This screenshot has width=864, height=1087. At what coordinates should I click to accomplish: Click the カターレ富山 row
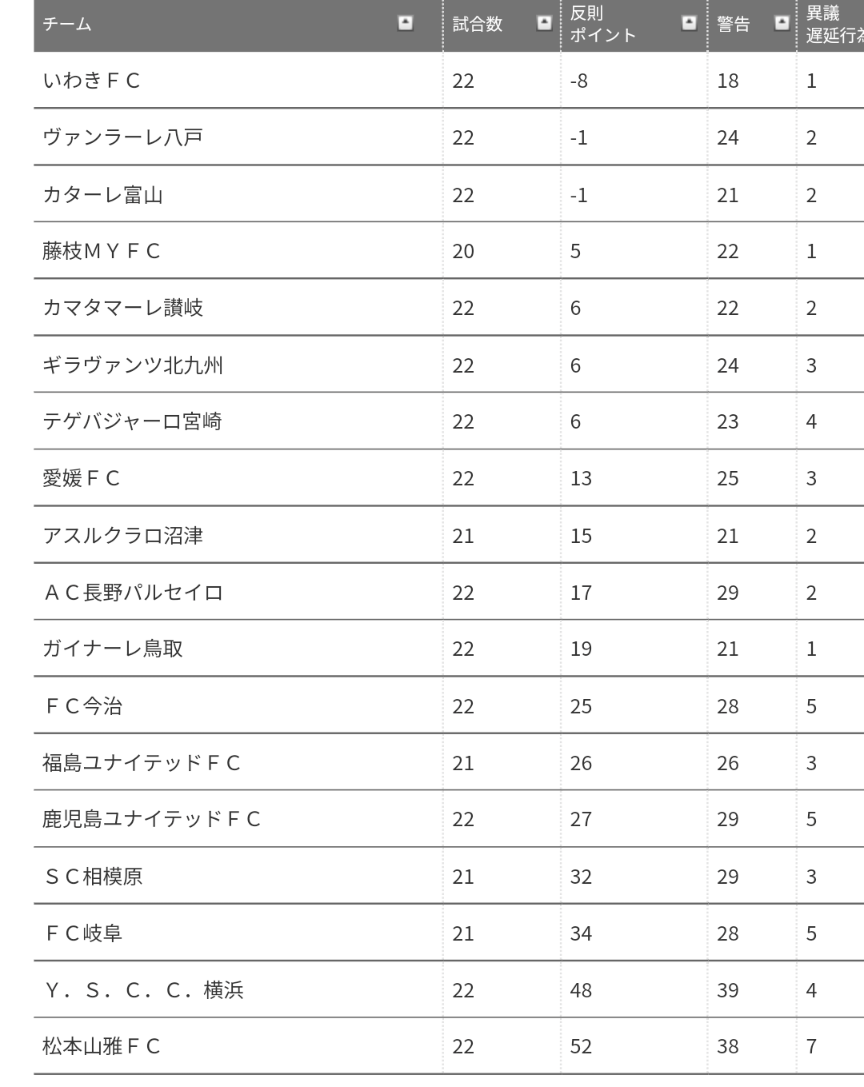[449, 194]
